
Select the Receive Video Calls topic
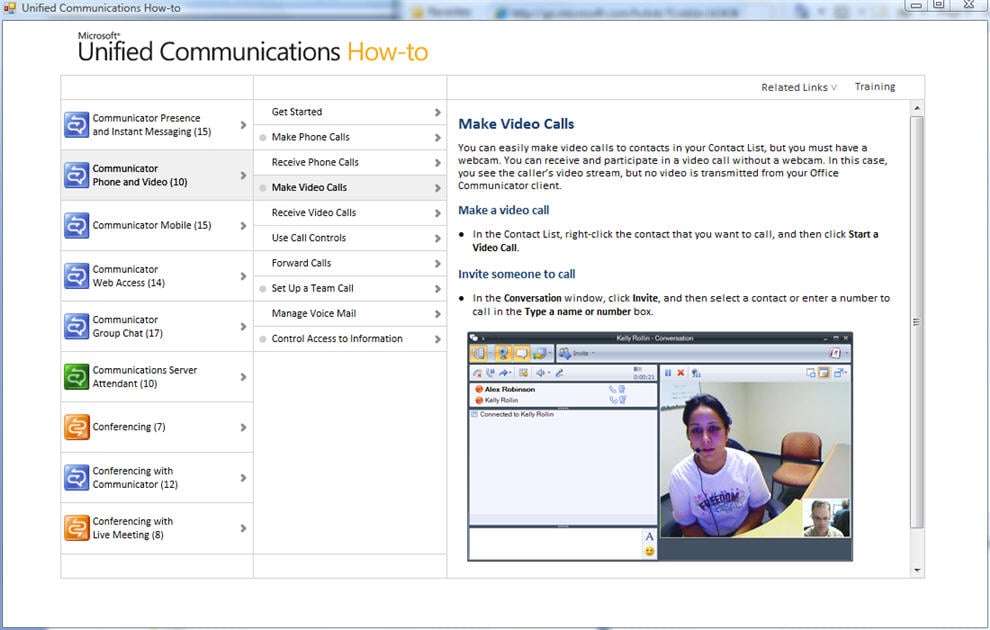[313, 212]
